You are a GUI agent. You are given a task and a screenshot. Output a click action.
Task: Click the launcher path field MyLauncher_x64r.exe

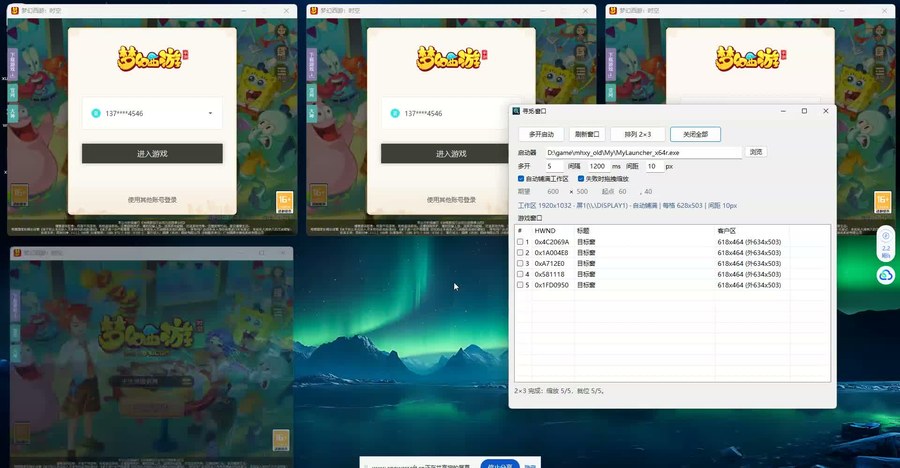tap(643, 153)
